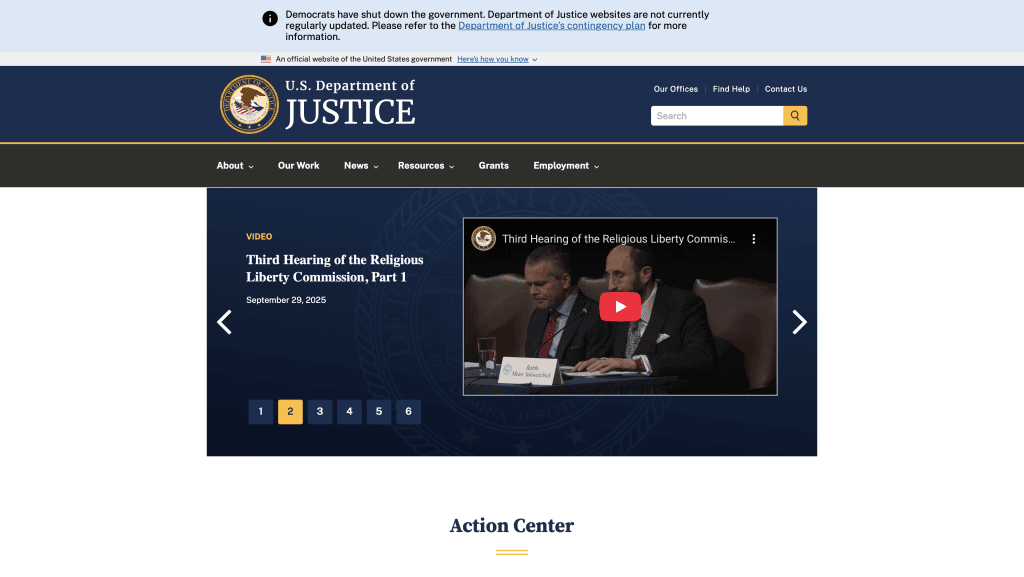
Task: Jump to carousel slide 4
Action: [x=349, y=412]
